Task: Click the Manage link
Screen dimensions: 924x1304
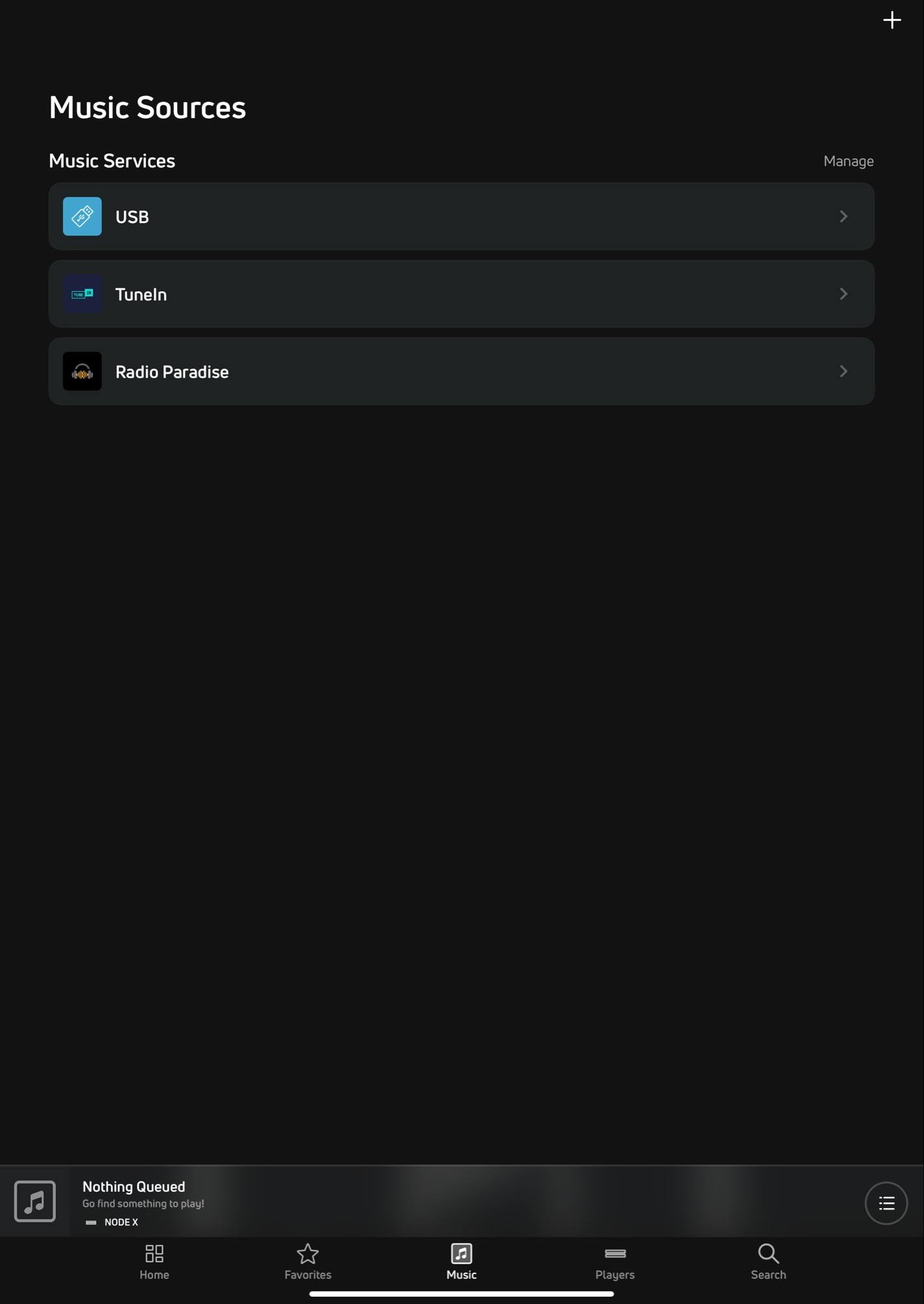Action: 848,161
